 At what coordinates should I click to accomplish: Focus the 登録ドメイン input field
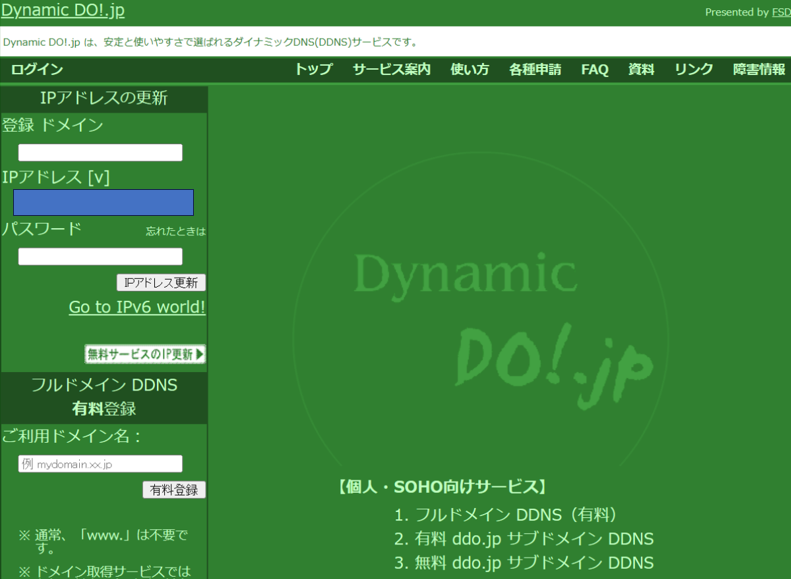tap(100, 152)
